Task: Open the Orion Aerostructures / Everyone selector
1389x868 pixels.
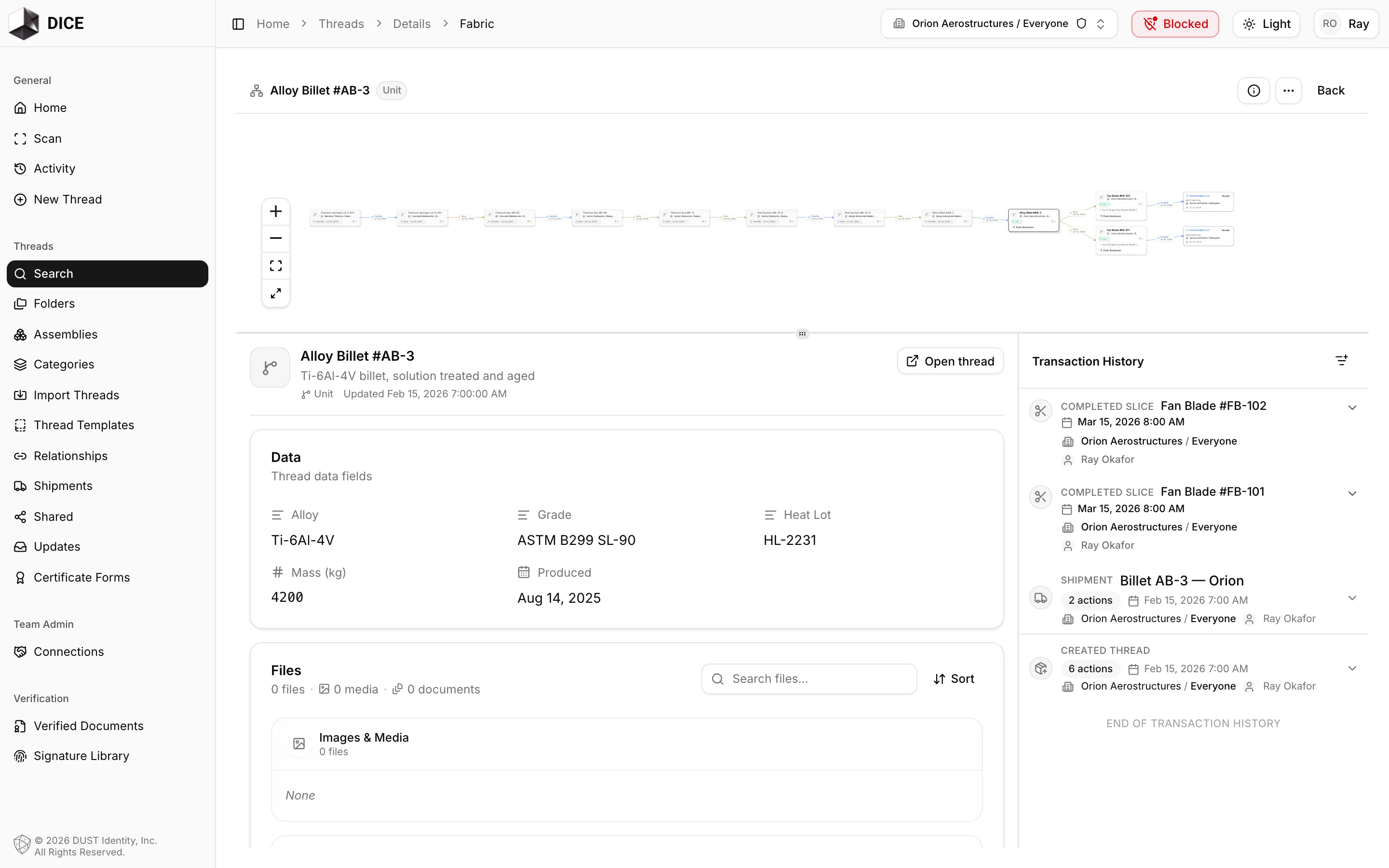Action: click(x=999, y=24)
